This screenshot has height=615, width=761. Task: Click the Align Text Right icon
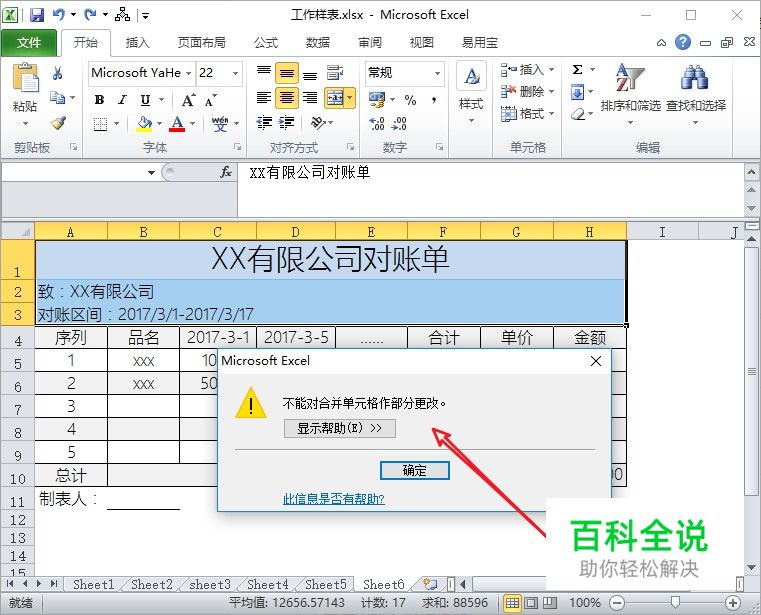[x=310, y=98]
